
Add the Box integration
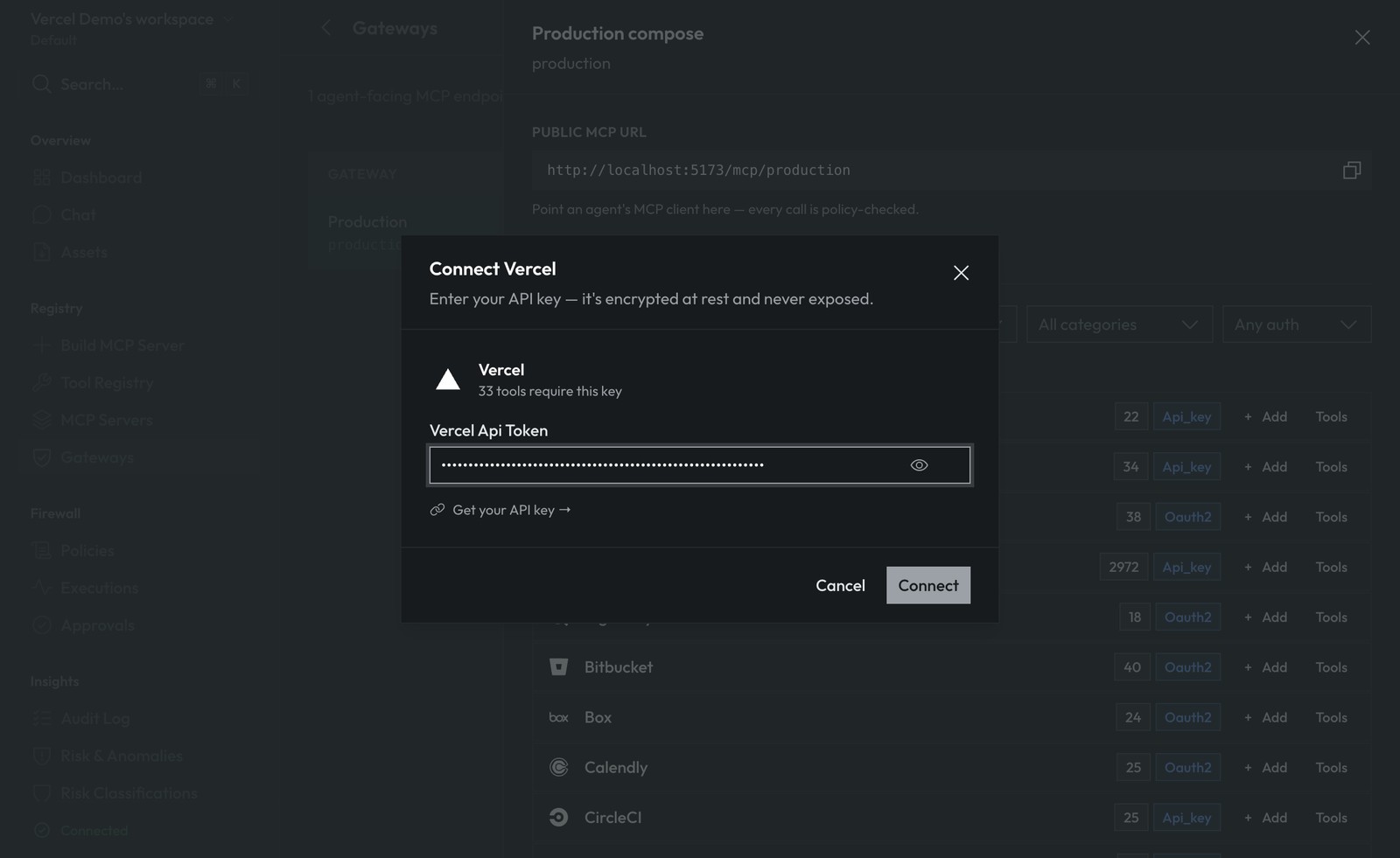click(x=1265, y=717)
